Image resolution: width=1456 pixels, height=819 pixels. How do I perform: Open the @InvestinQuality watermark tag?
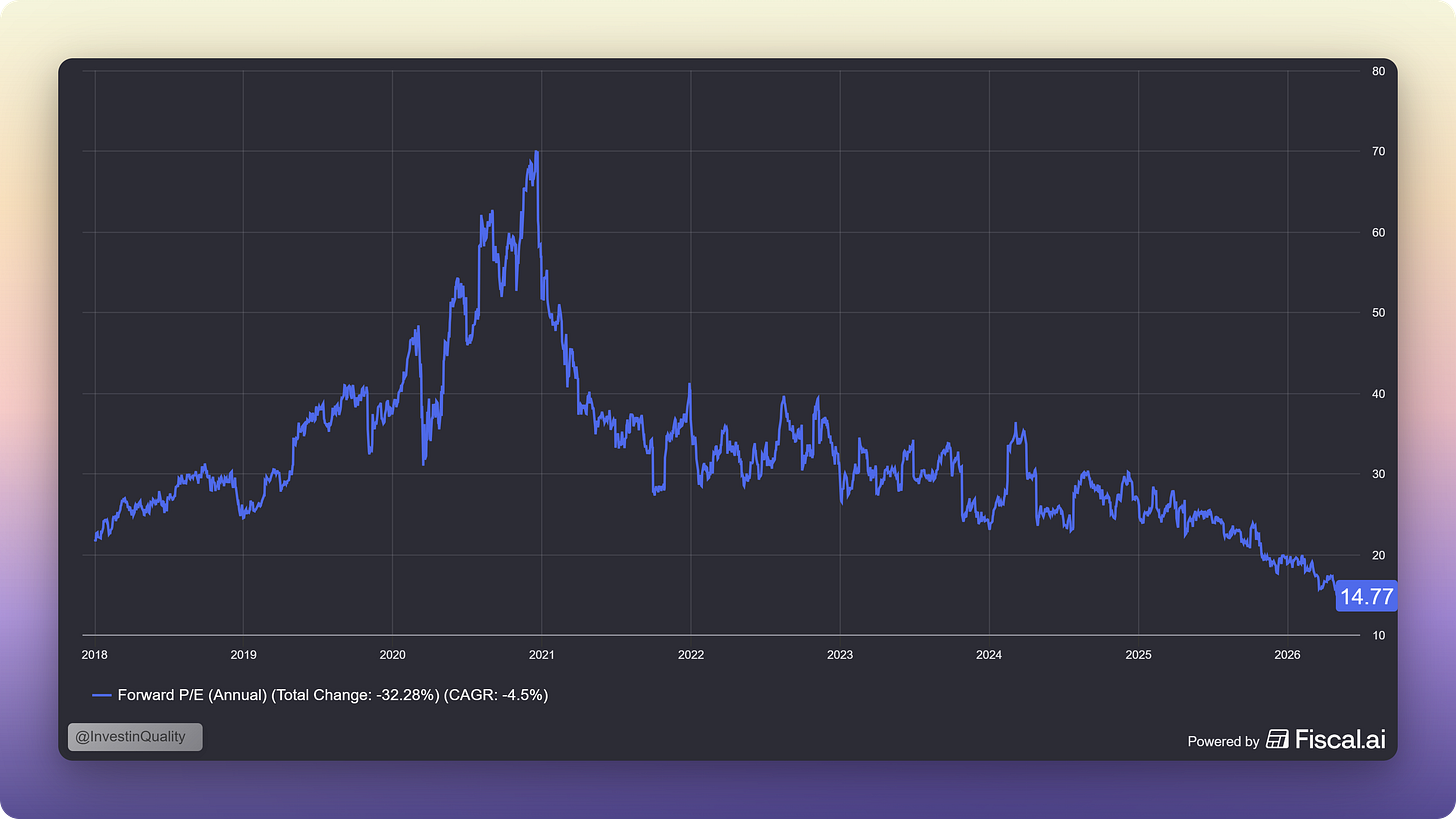[135, 737]
